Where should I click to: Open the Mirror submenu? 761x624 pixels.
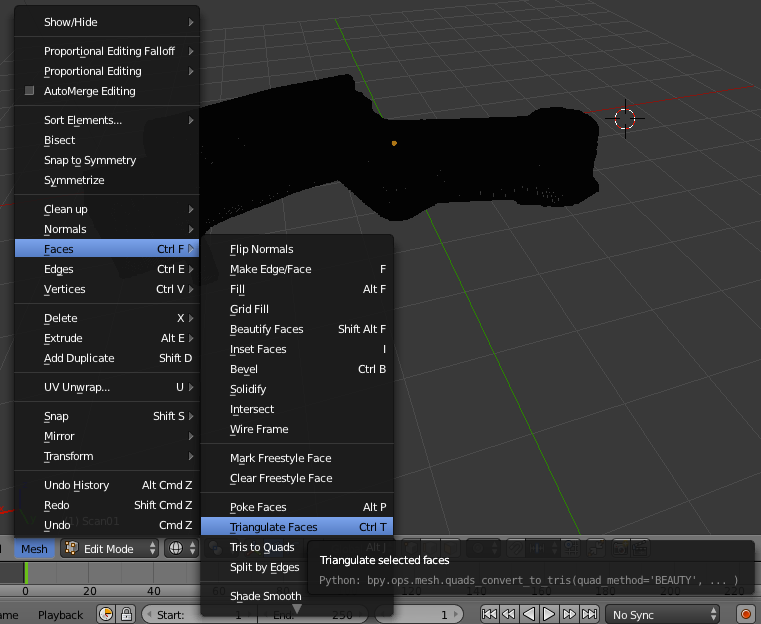pyautogui.click(x=107, y=436)
